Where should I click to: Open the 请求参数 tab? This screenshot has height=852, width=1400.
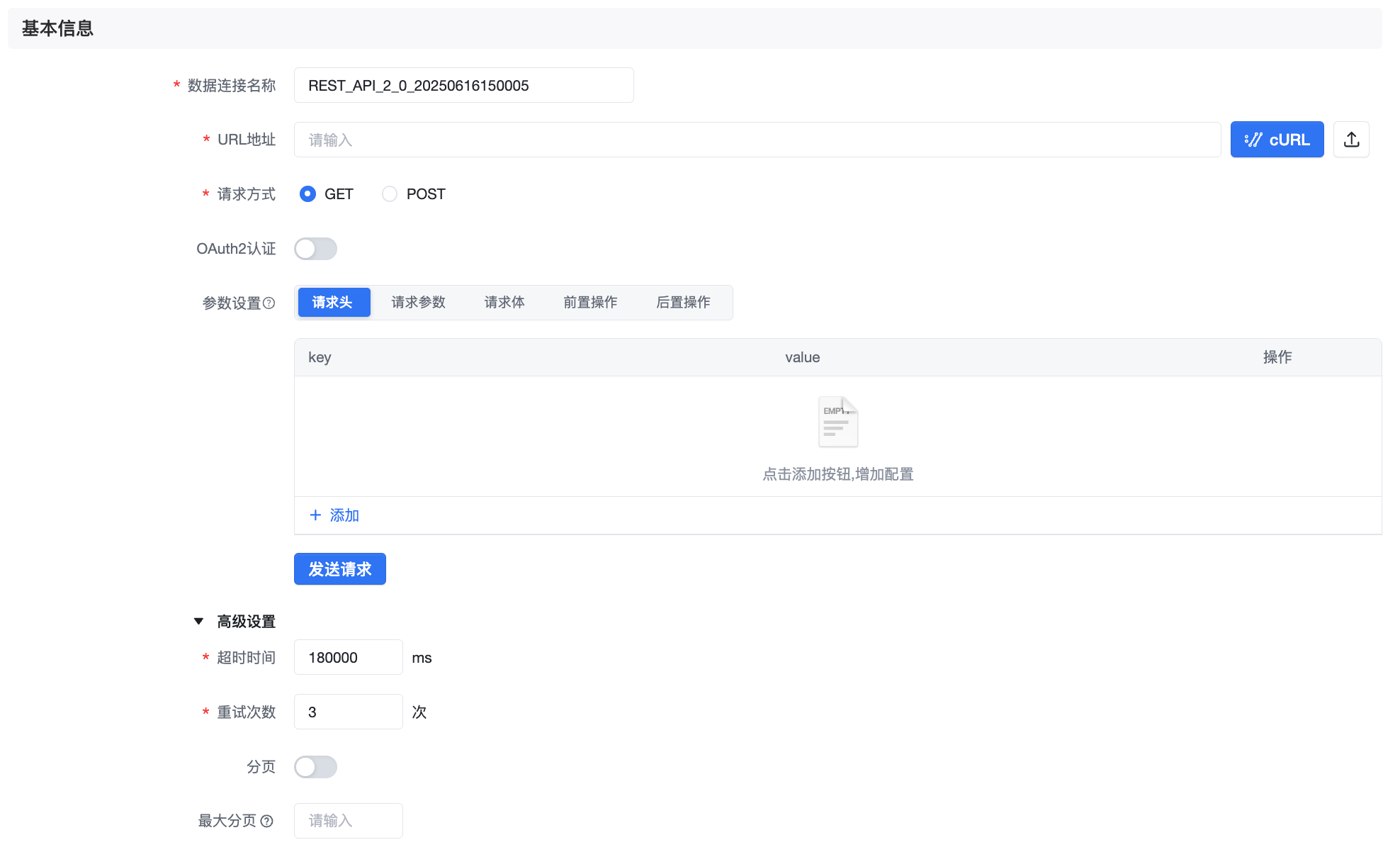pyautogui.click(x=419, y=303)
